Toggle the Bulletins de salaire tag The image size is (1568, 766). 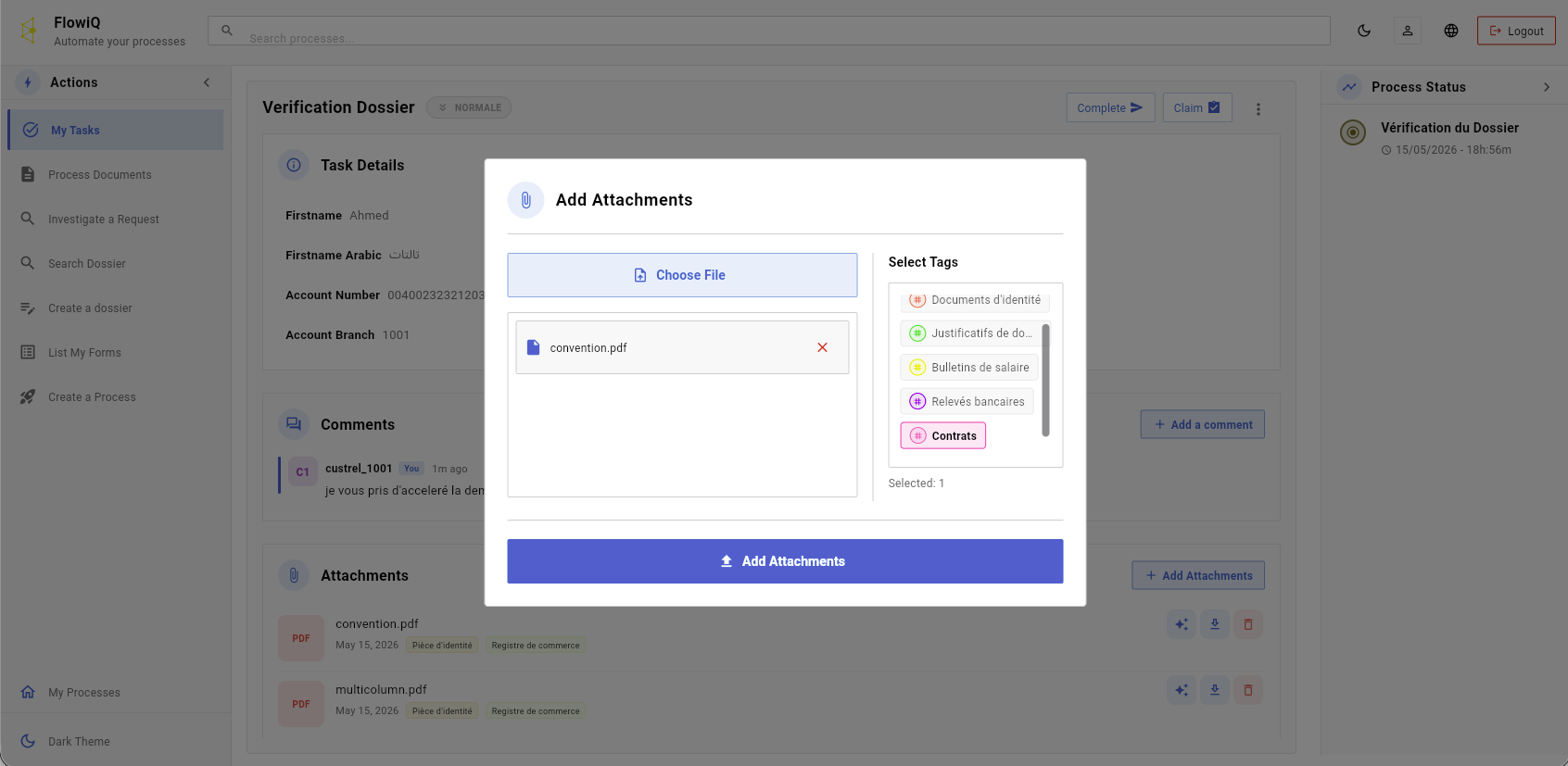tap(969, 368)
